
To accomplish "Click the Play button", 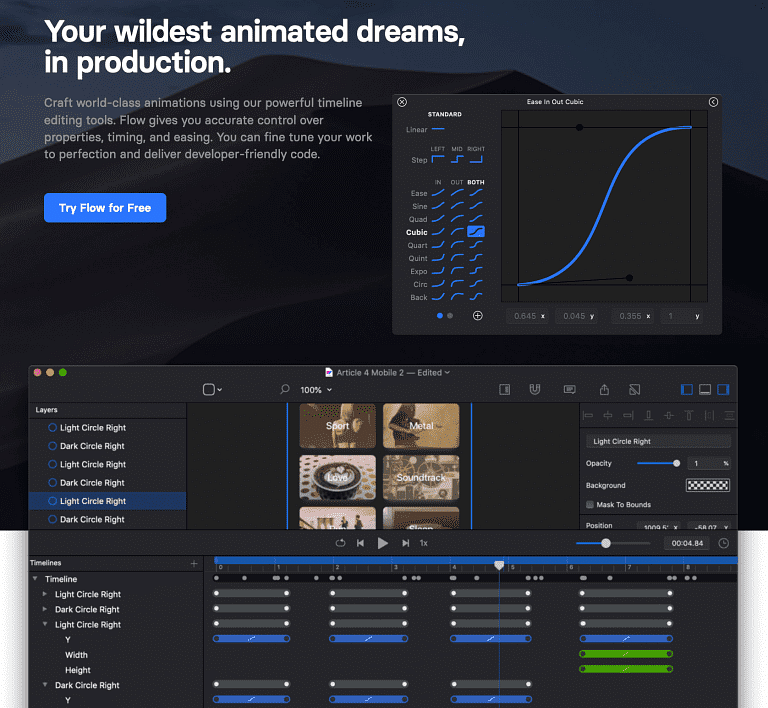I will (x=383, y=543).
